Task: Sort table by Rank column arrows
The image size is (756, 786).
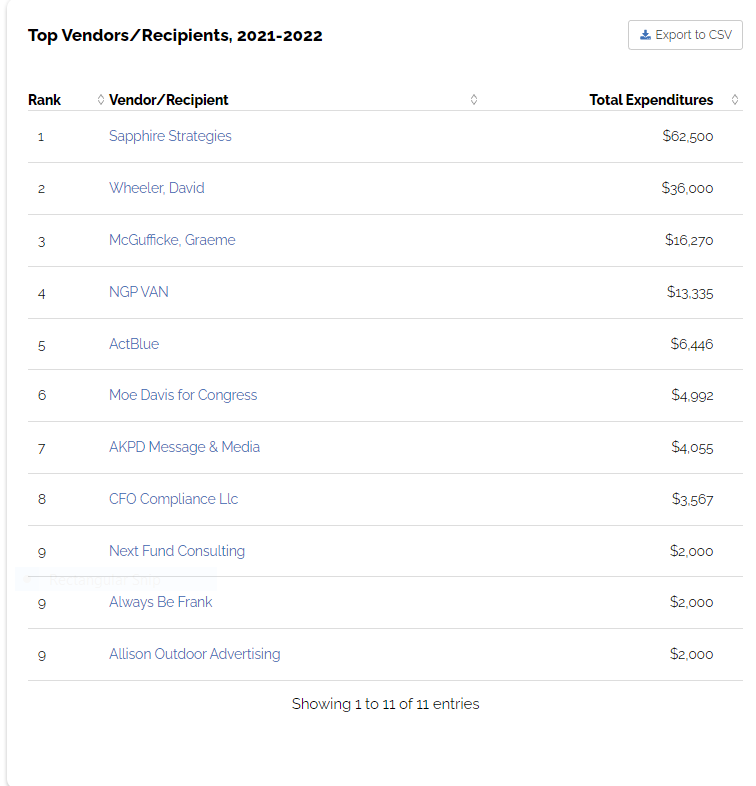Action: 100,100
